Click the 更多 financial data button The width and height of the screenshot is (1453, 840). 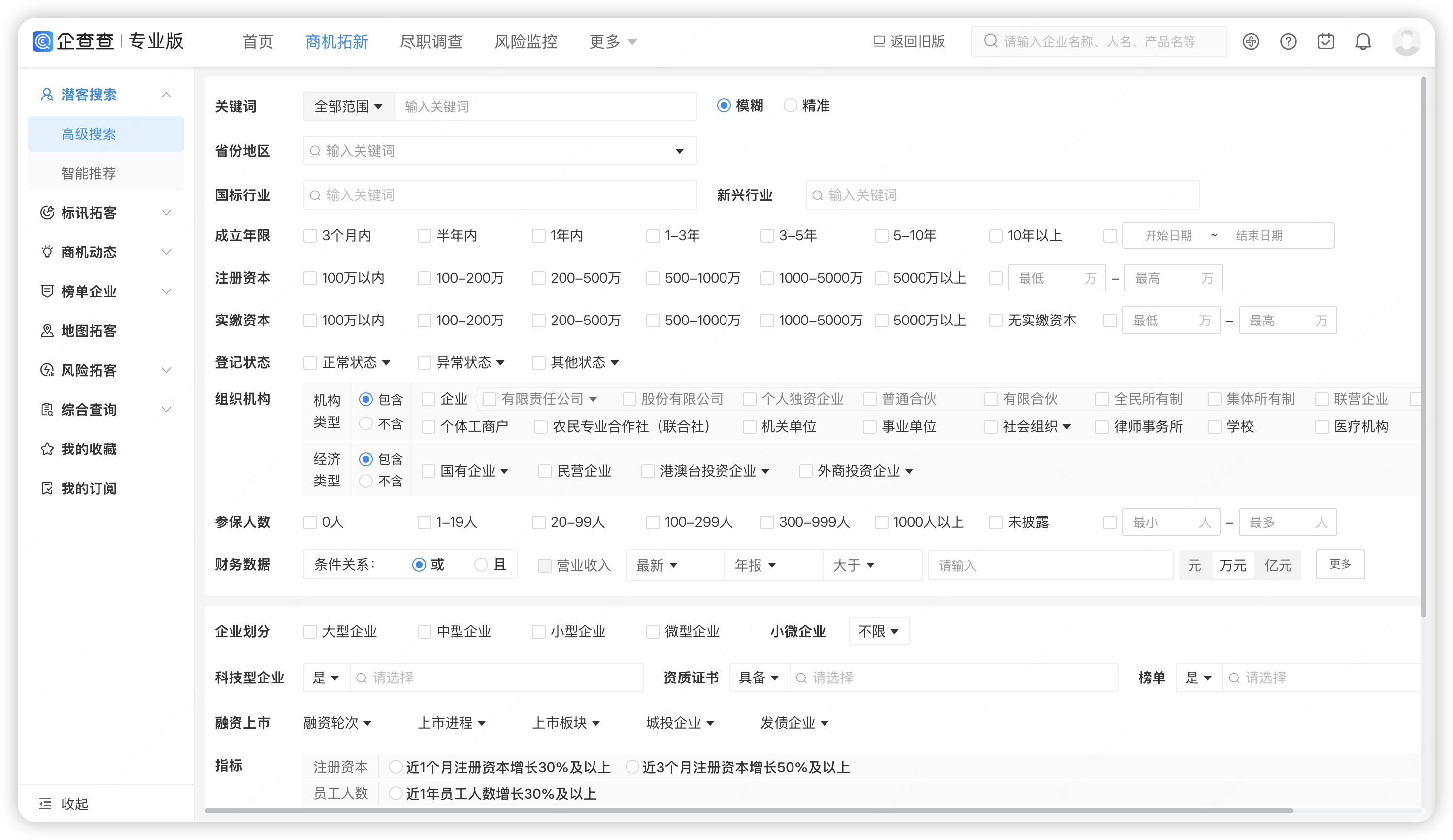point(1340,564)
